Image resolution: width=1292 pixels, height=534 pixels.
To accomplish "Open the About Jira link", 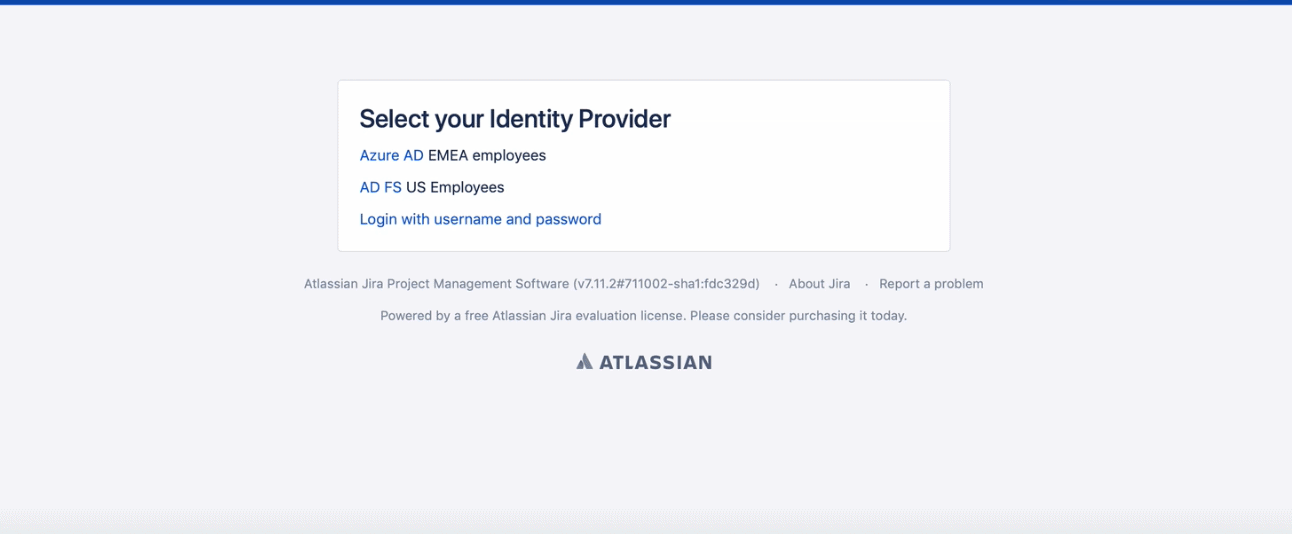I will (x=819, y=284).
